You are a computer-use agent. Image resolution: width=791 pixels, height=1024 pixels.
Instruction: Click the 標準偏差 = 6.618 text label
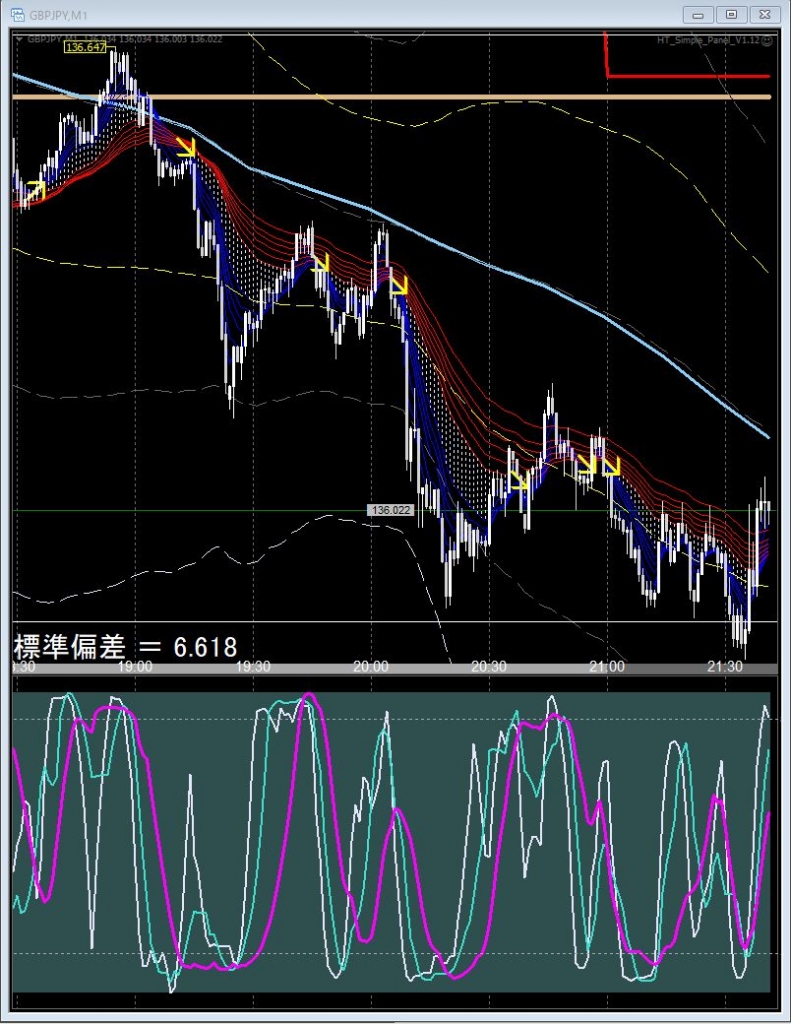[125, 646]
